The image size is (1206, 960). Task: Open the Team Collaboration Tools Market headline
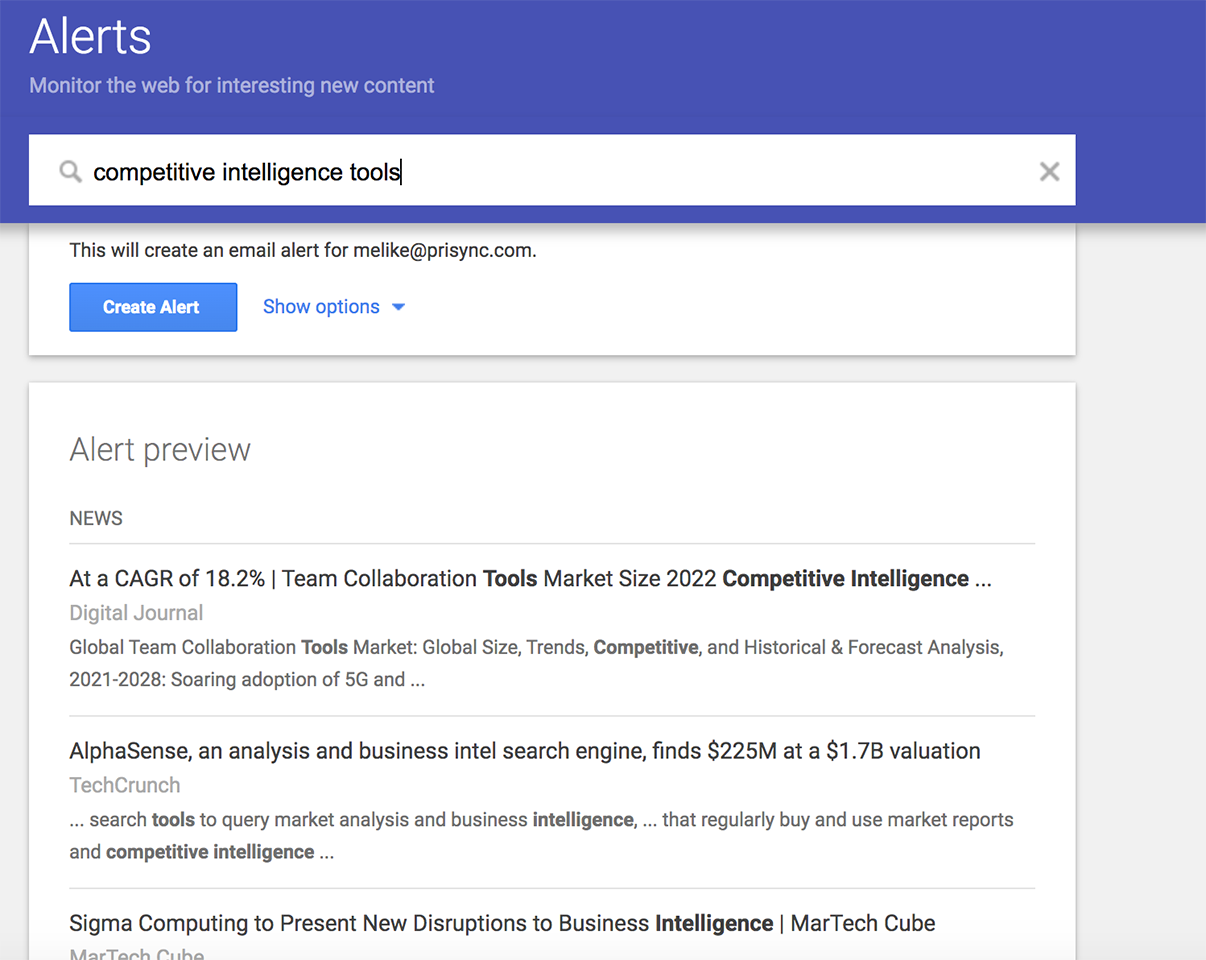tap(530, 579)
